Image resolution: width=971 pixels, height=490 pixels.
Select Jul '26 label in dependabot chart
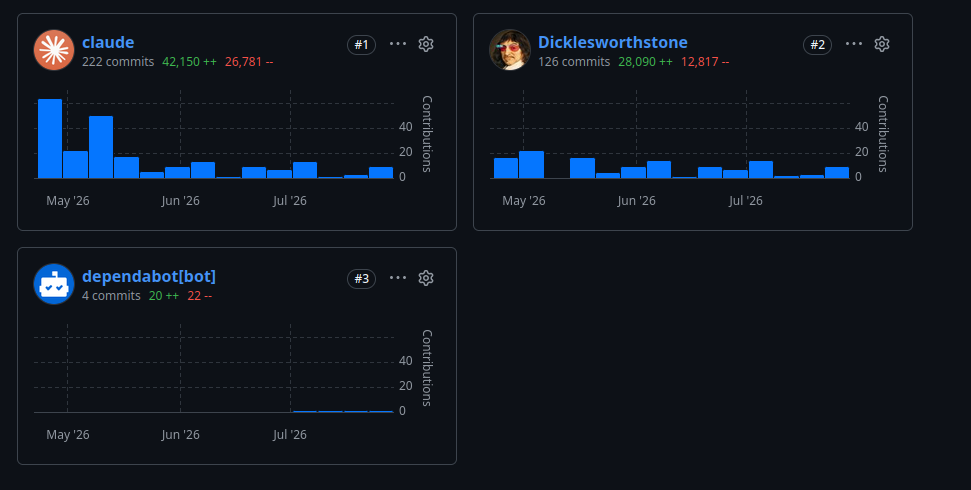coord(290,435)
